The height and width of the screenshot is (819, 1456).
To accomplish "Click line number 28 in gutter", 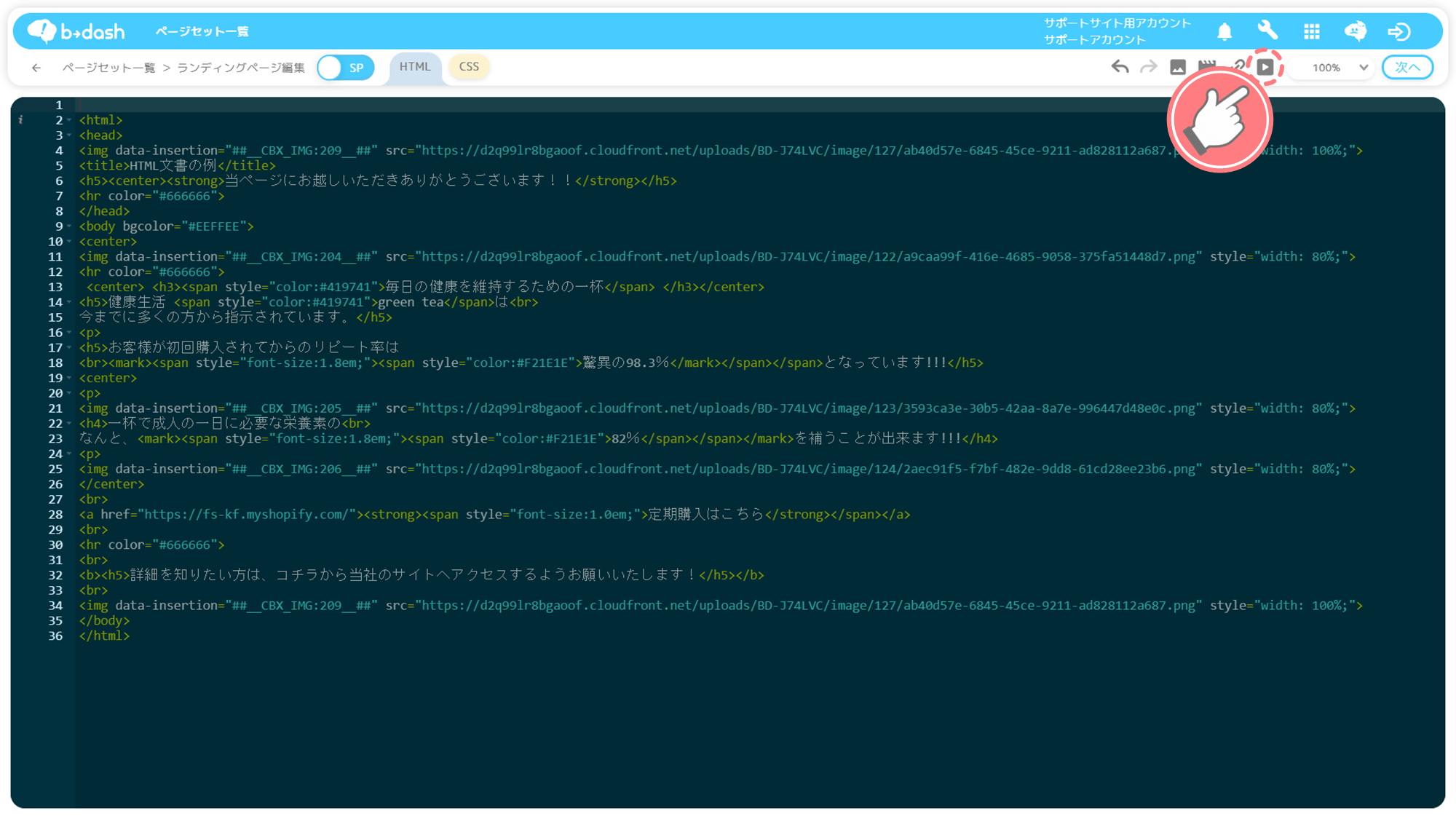I will [x=55, y=515].
